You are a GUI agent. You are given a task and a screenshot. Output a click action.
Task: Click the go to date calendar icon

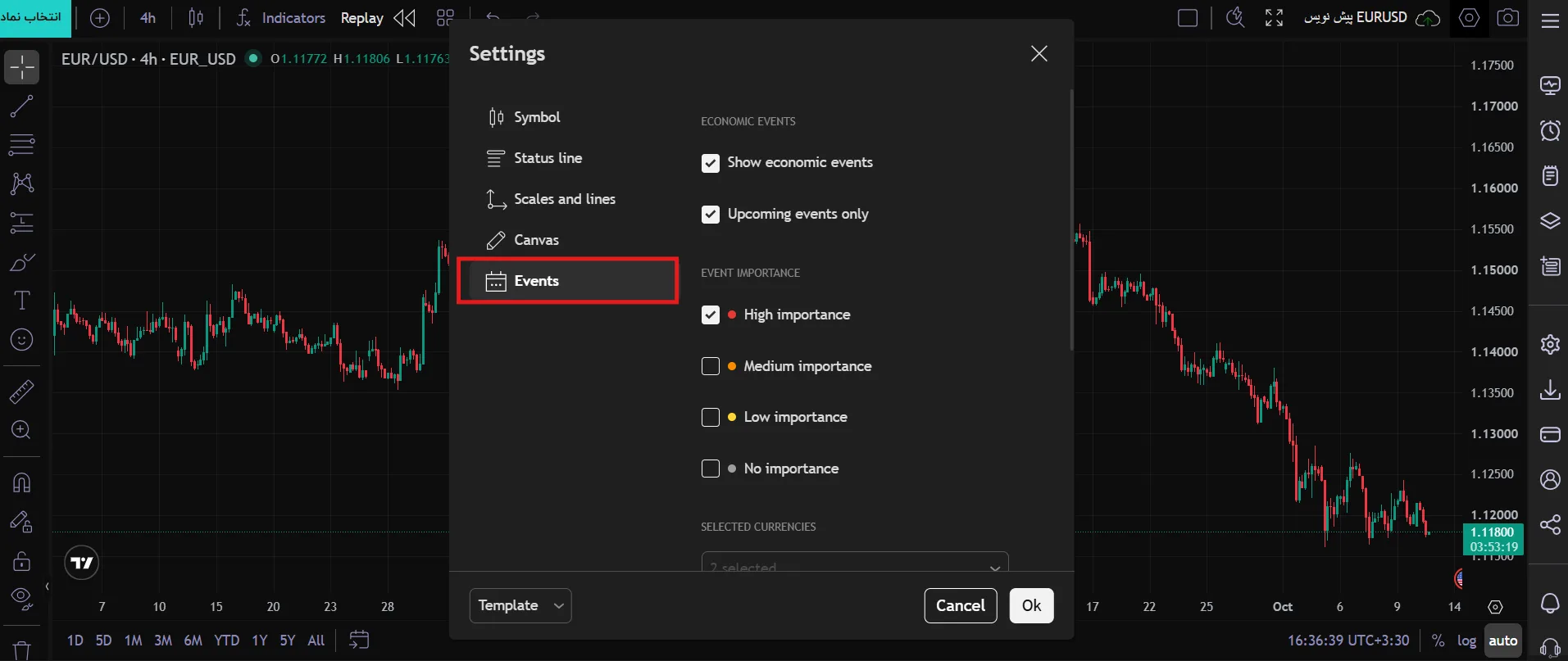pos(359,640)
